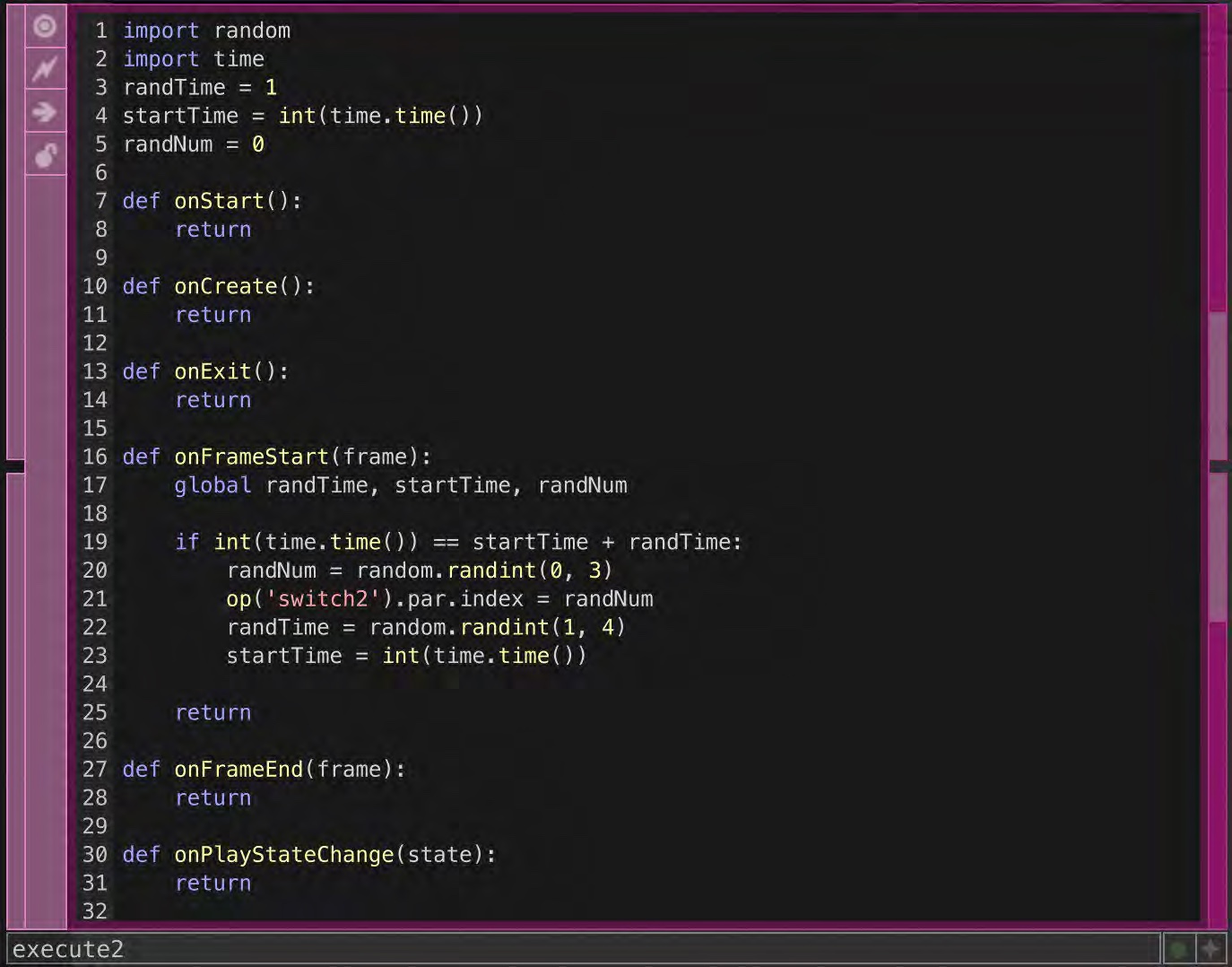This screenshot has height=967, width=1232.
Task: Click the return statement on line 8
Action: [x=213, y=230]
